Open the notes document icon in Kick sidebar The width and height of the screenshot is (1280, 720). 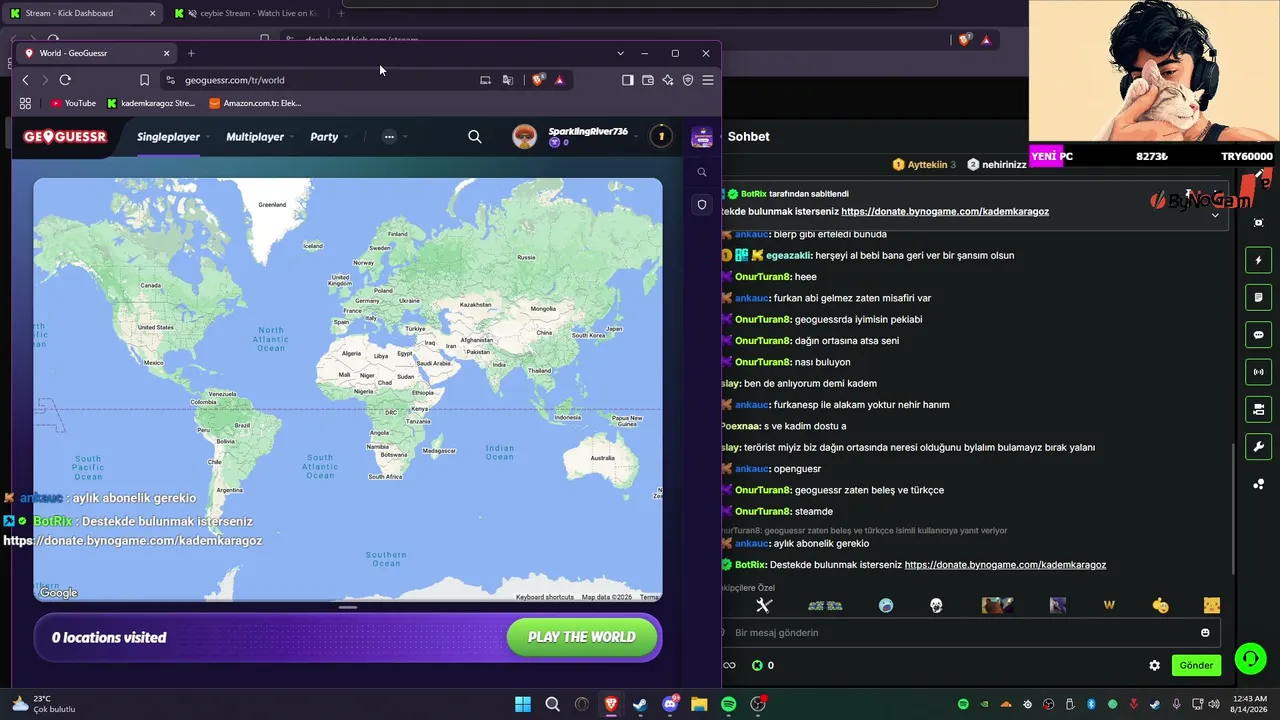[x=1259, y=297]
